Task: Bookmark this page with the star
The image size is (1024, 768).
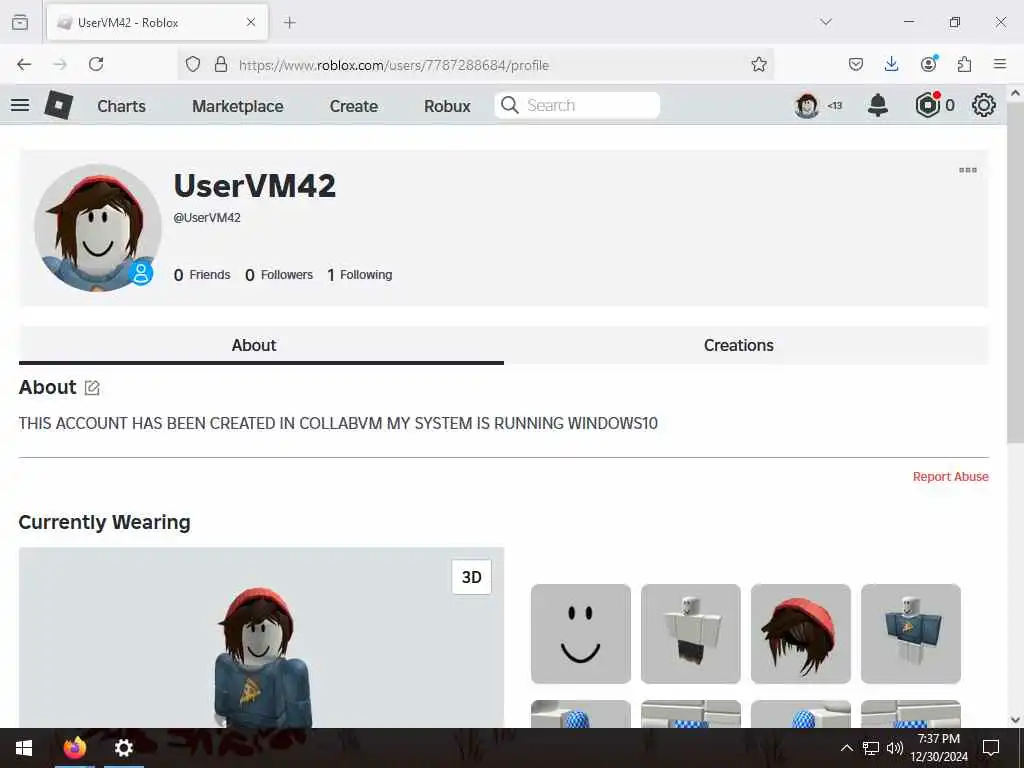Action: [x=758, y=64]
